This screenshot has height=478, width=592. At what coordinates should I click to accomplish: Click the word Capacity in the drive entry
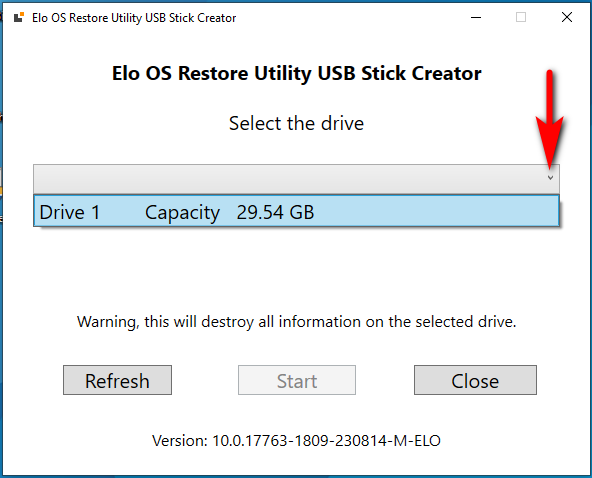click(x=182, y=213)
